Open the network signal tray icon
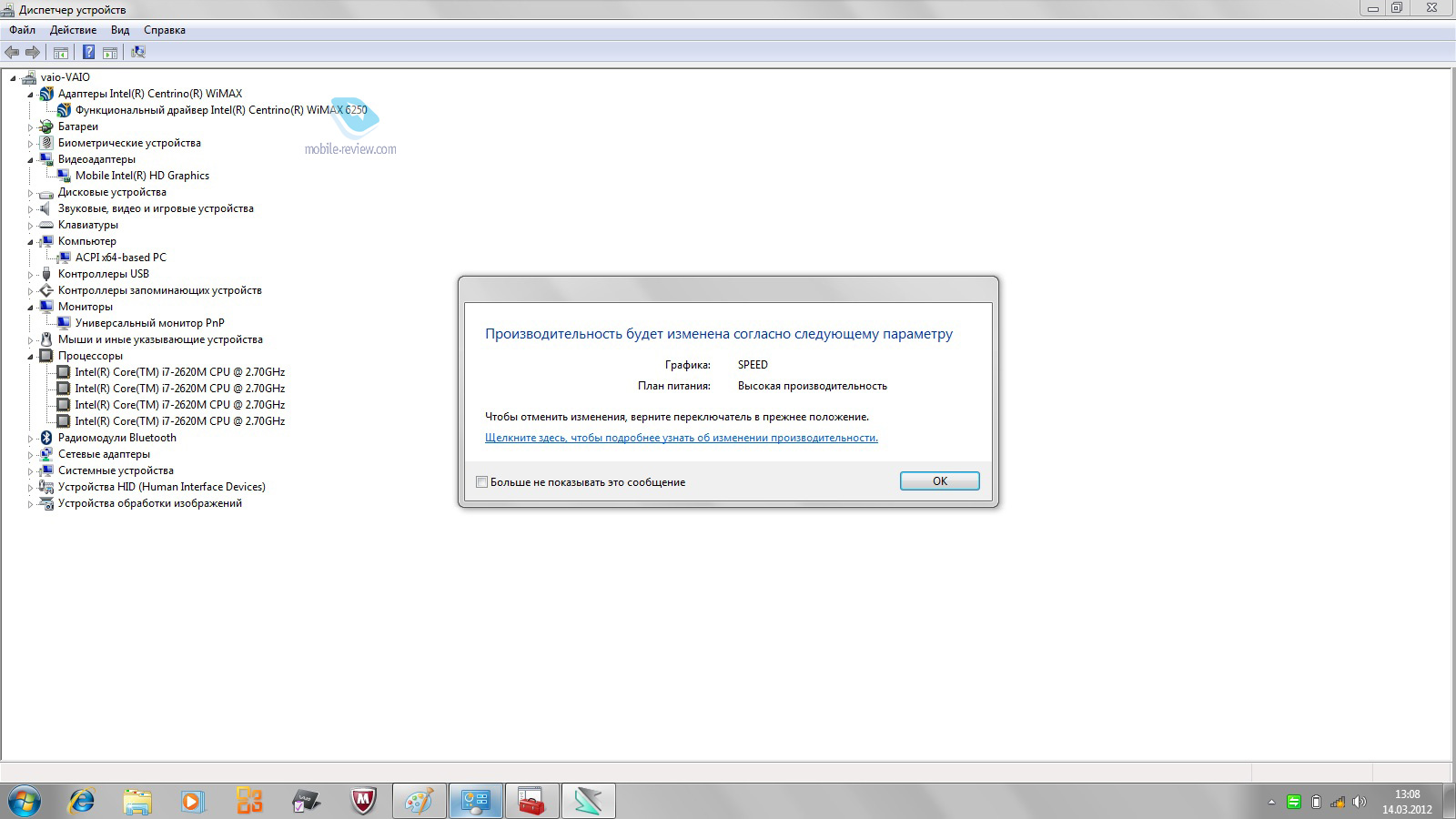1456x819 pixels. [1338, 802]
